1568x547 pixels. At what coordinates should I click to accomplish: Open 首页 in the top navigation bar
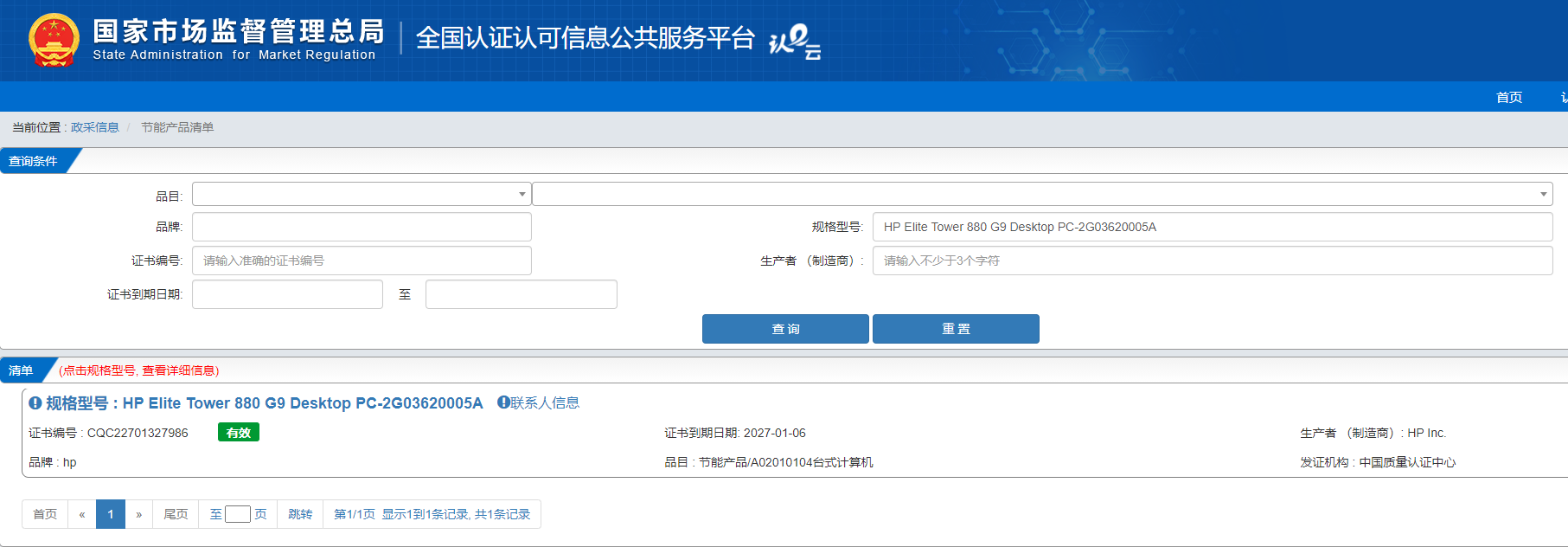click(x=1509, y=97)
